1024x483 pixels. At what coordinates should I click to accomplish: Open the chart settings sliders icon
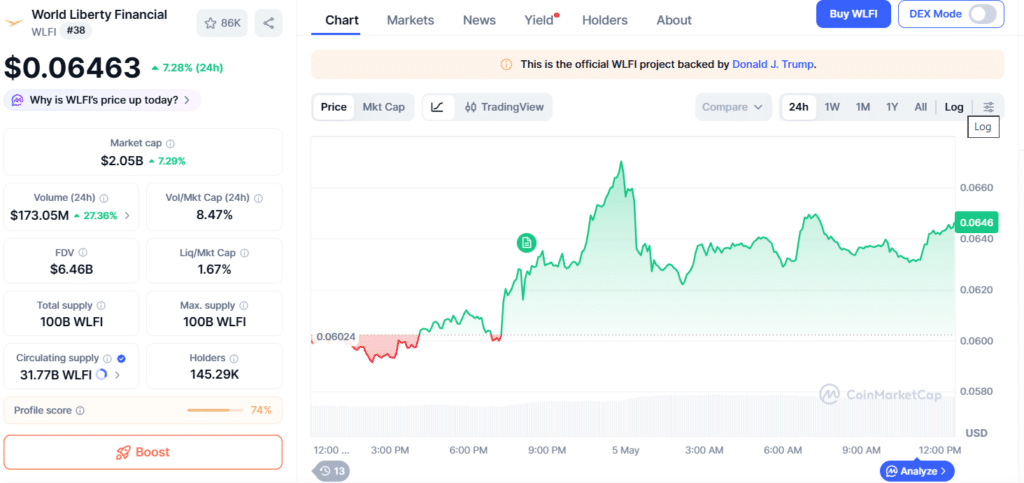pyautogui.click(x=989, y=107)
